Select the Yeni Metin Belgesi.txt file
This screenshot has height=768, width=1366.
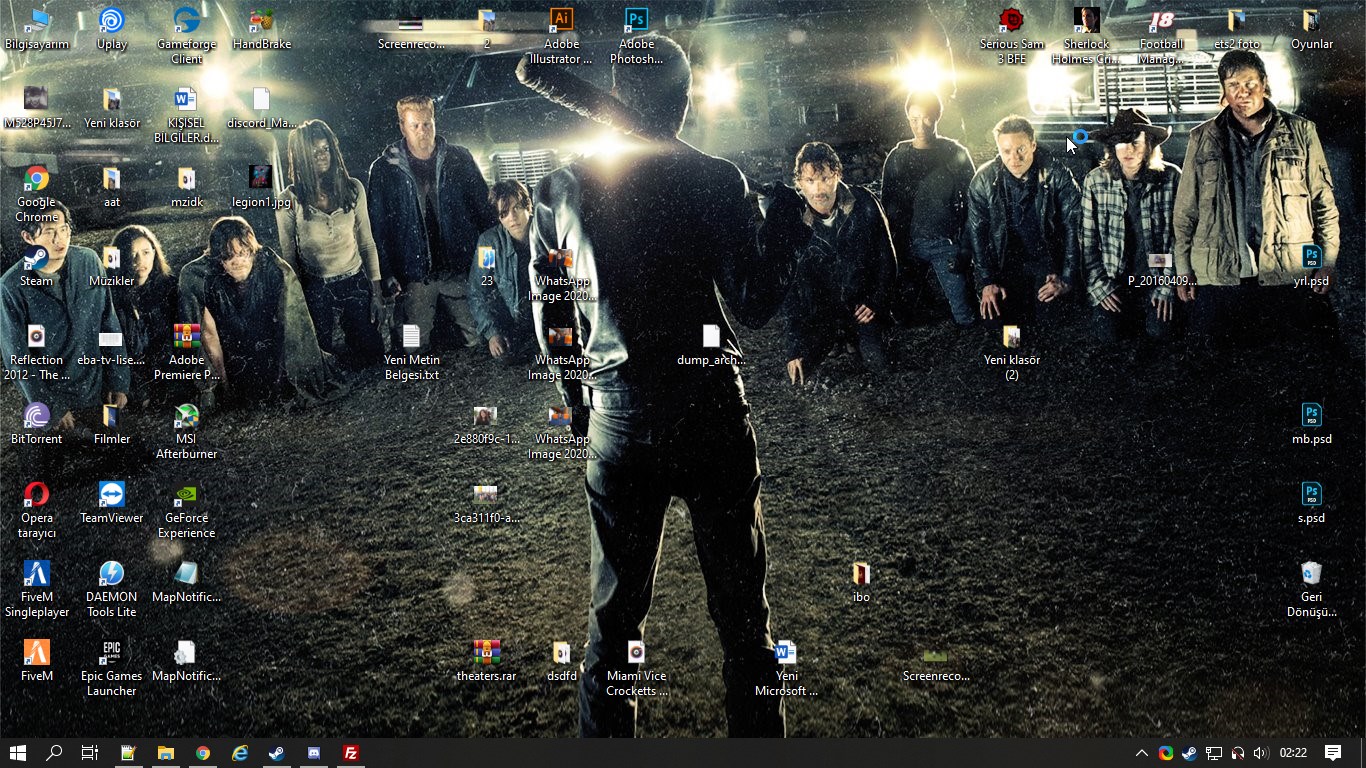click(x=411, y=352)
